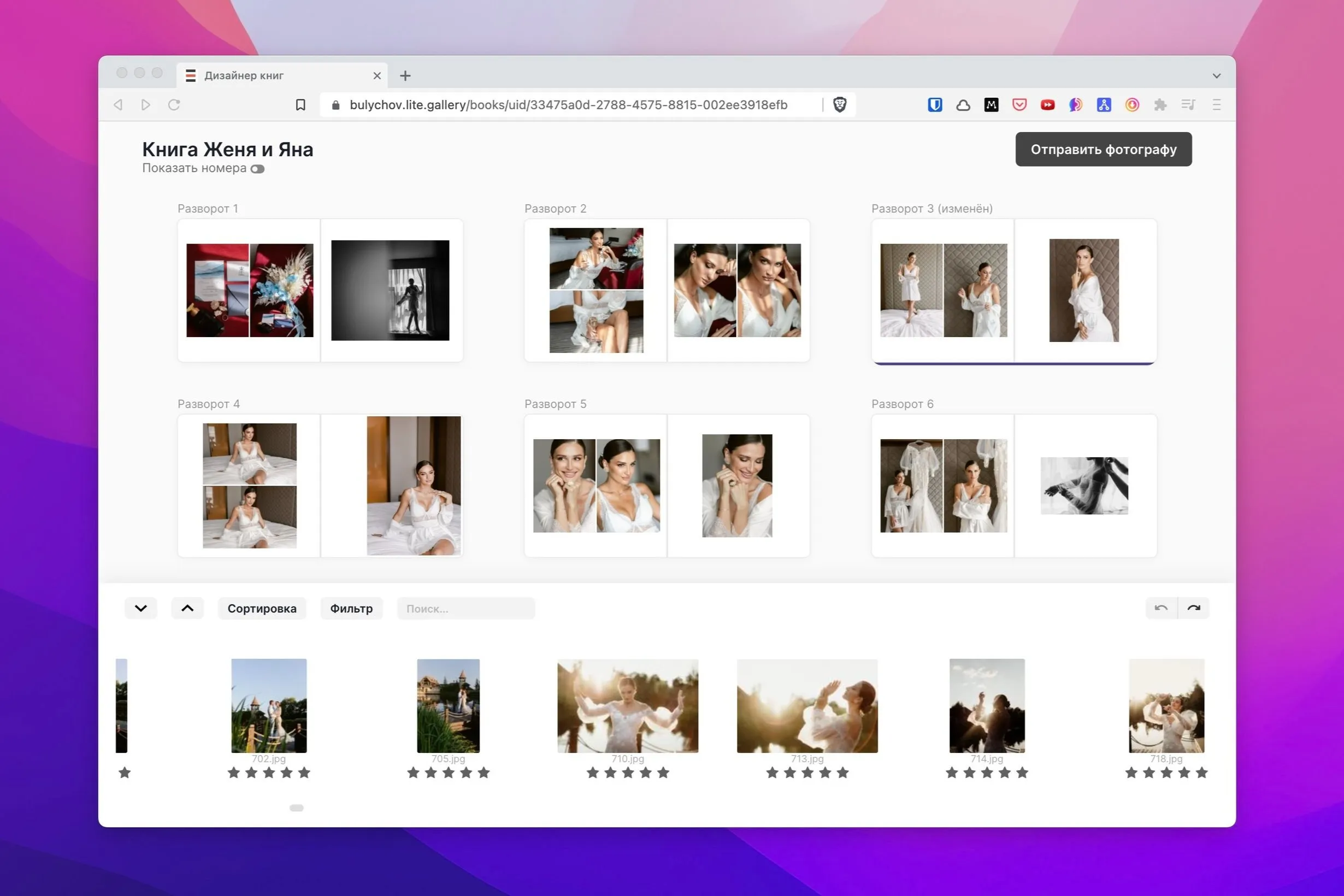Viewport: 1344px width, 896px height.
Task: Click the Книга Женя и Яна title
Action: 227,149
